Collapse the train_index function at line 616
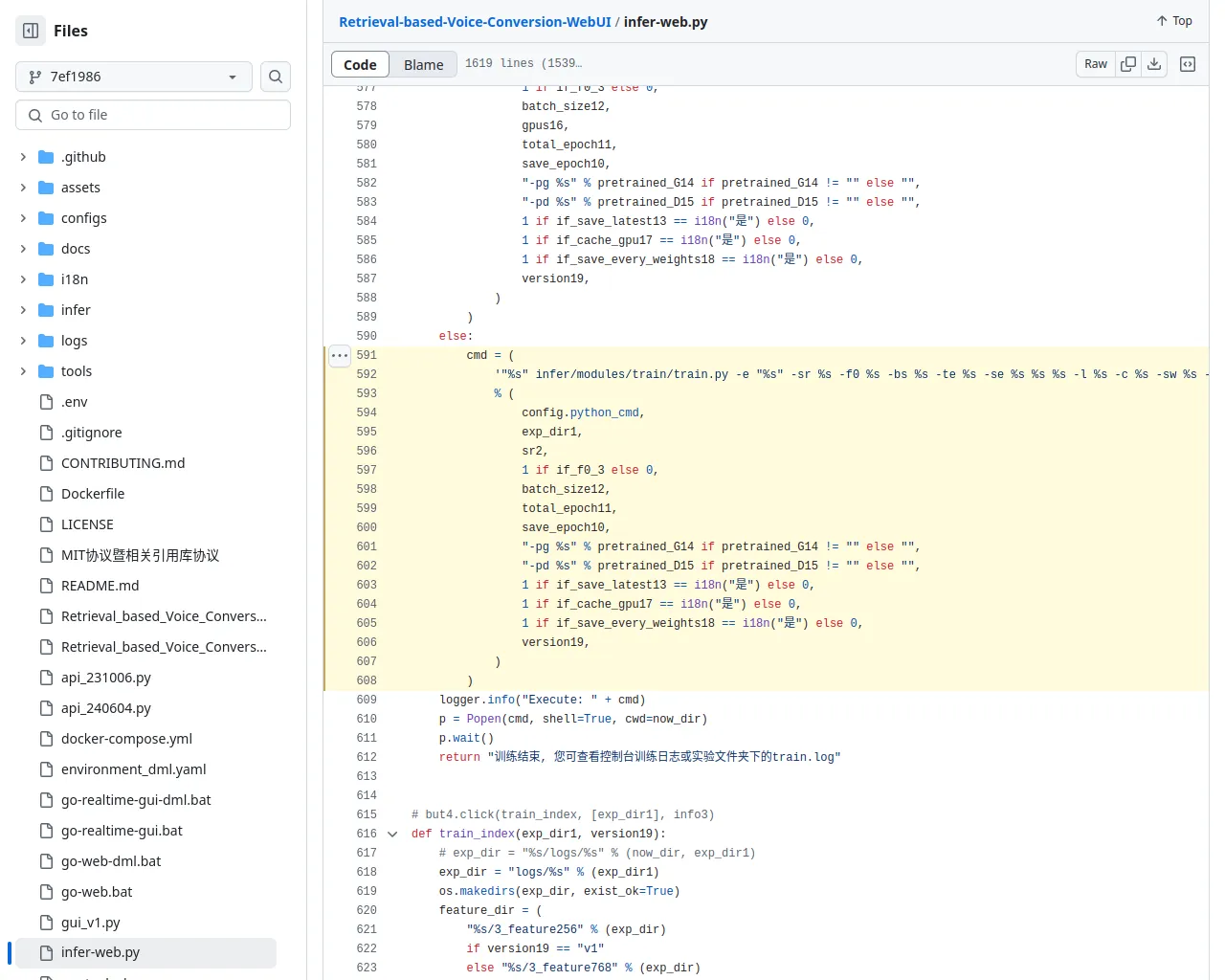The height and width of the screenshot is (980, 1225). click(392, 834)
